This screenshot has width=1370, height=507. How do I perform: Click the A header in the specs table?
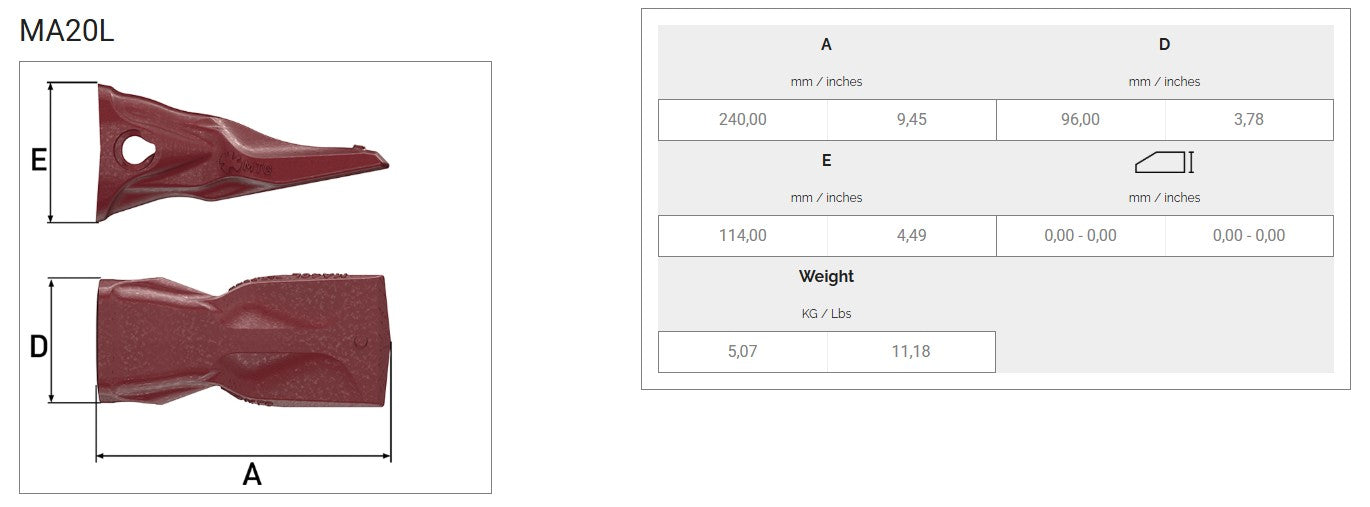826,44
